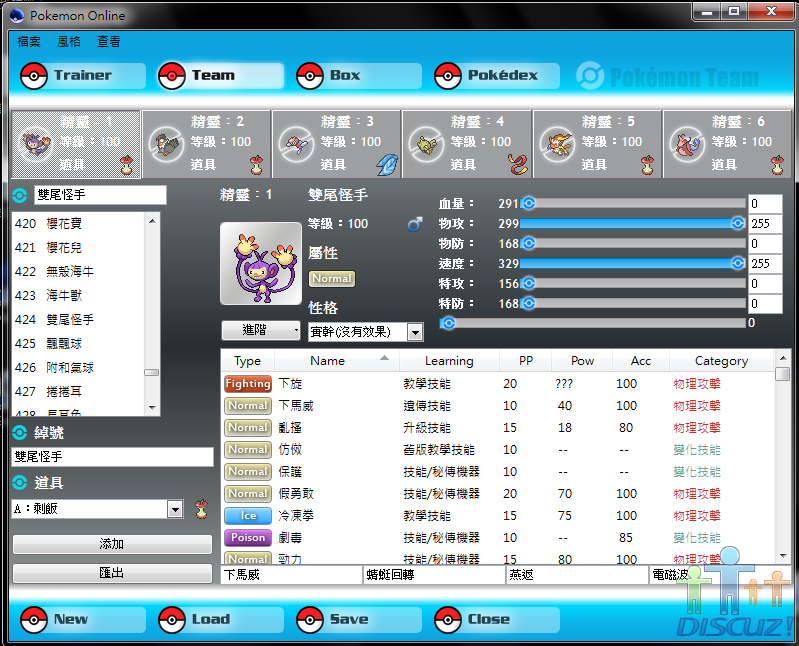Screen dimensions: 799x646
Task: Select 424 雙尾怪手 in pokemon list
Action: (78, 319)
